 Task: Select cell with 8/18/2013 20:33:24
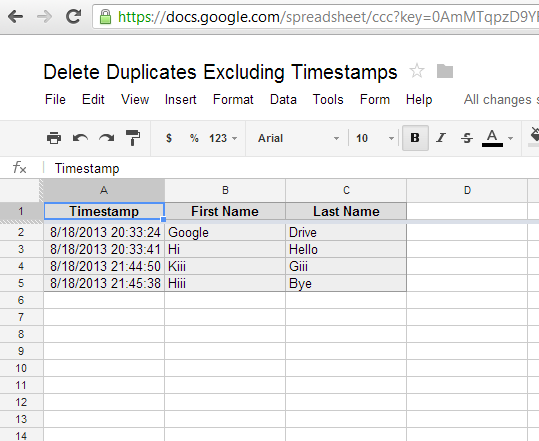point(104,232)
